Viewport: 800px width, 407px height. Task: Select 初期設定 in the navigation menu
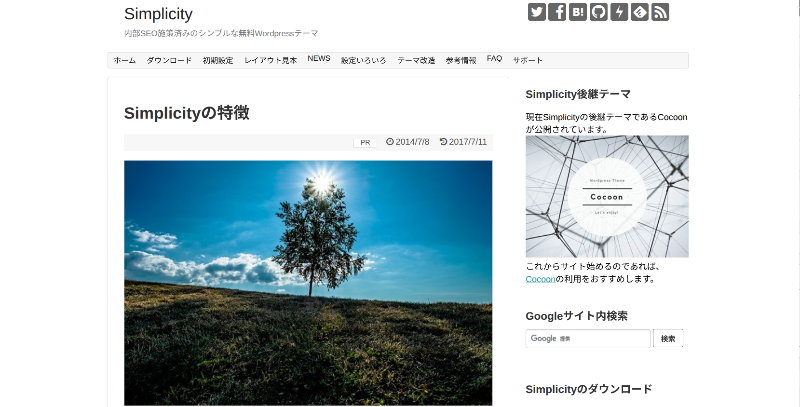(x=218, y=61)
